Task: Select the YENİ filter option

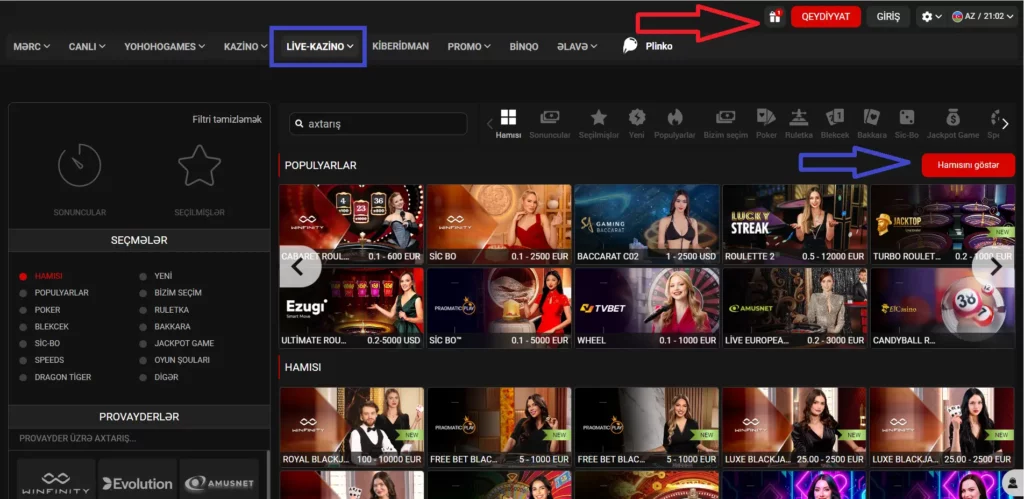Action: pyautogui.click(x=163, y=276)
